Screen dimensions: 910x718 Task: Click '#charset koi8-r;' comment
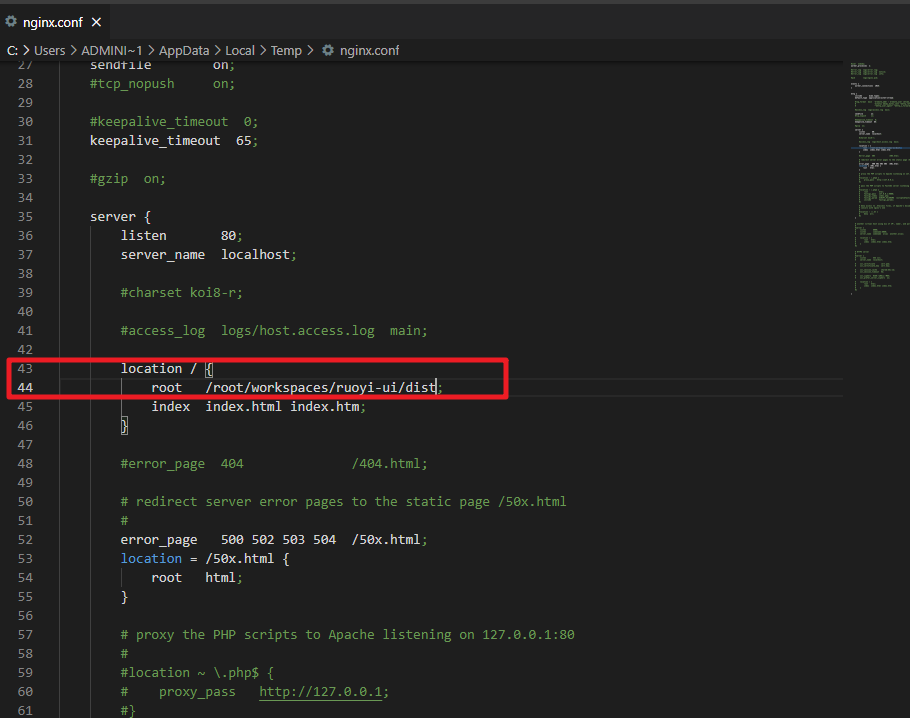[182, 293]
